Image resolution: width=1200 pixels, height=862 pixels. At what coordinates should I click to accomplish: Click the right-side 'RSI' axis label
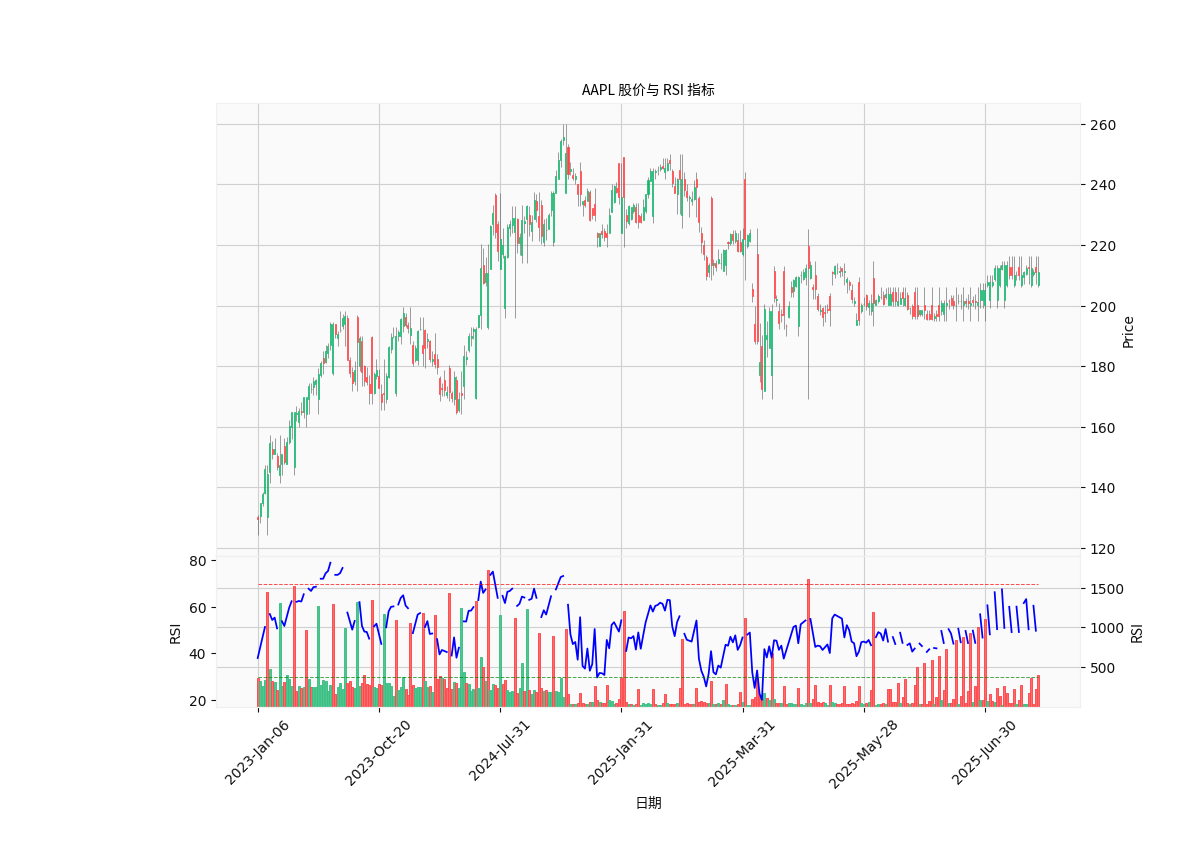pyautogui.click(x=1137, y=633)
